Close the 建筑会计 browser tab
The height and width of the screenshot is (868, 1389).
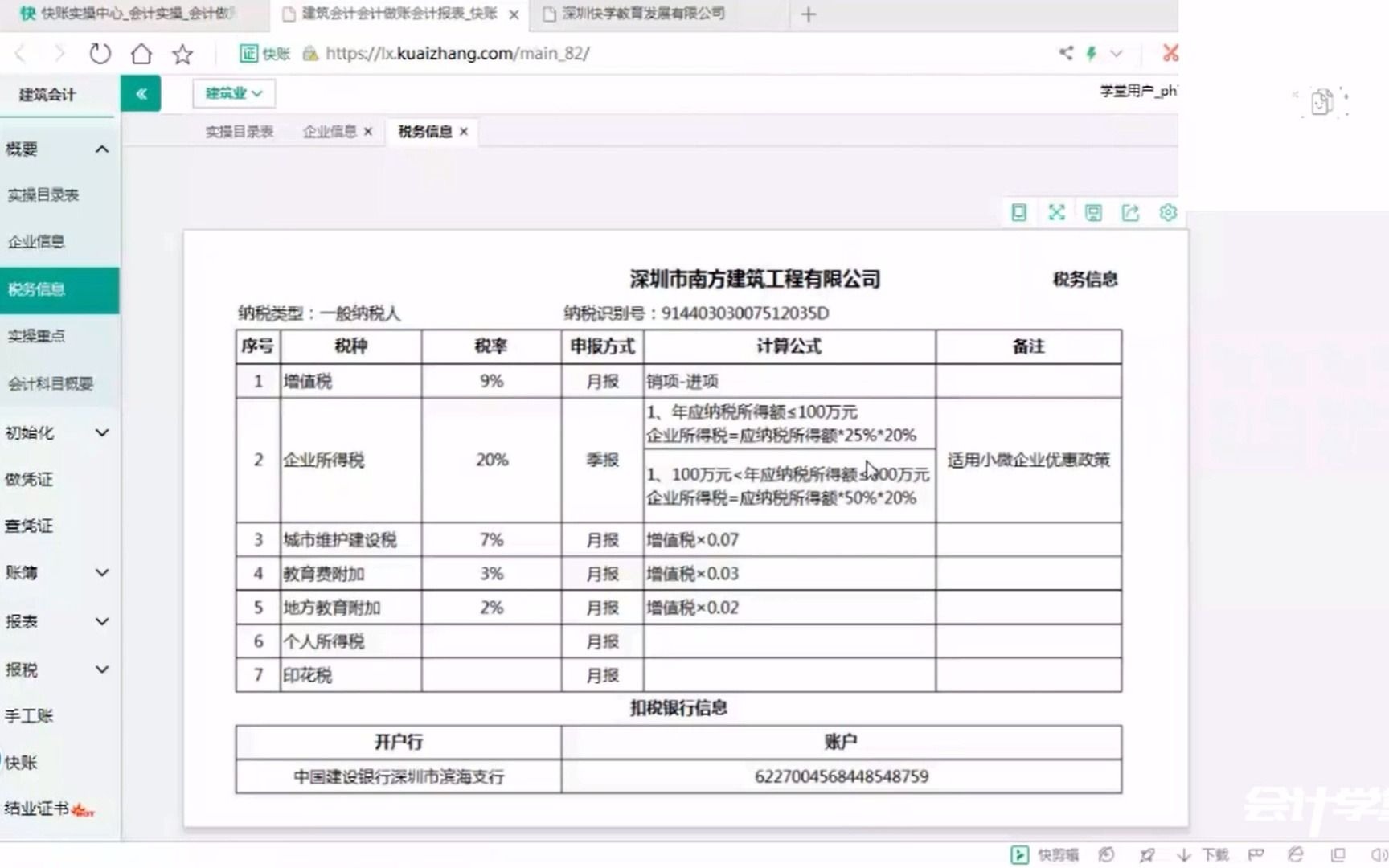click(514, 14)
